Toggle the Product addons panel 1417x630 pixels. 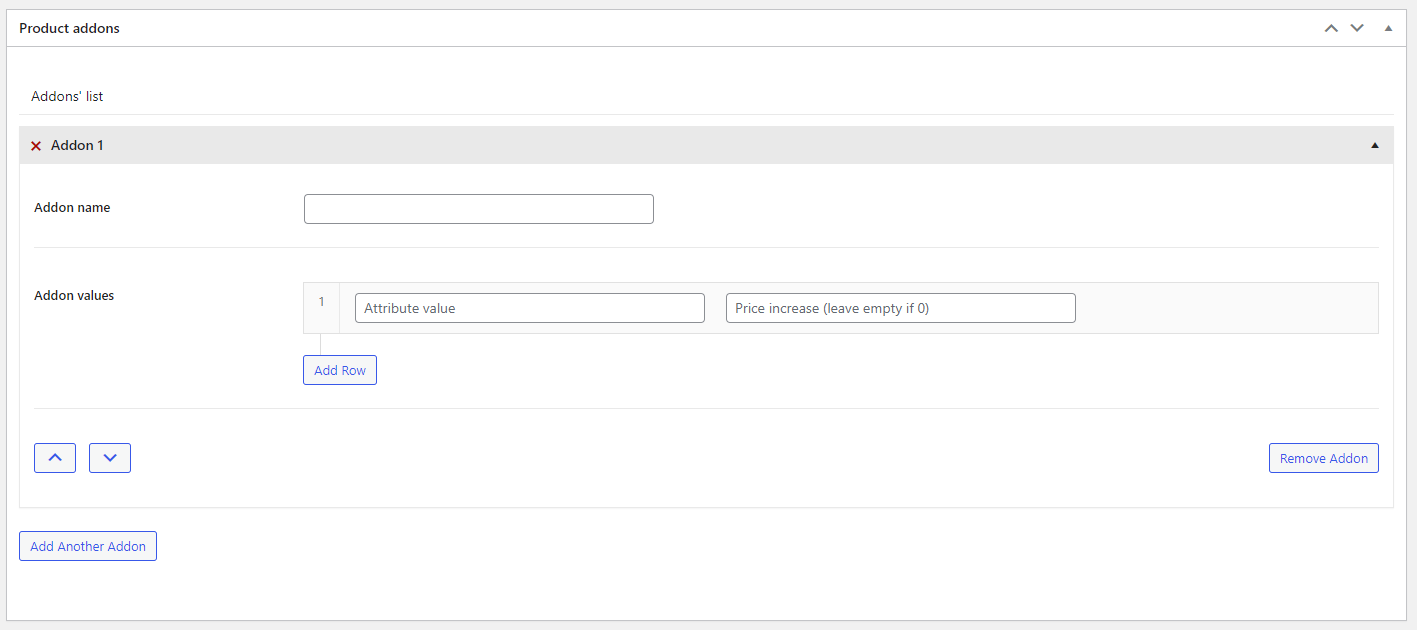click(x=1388, y=28)
